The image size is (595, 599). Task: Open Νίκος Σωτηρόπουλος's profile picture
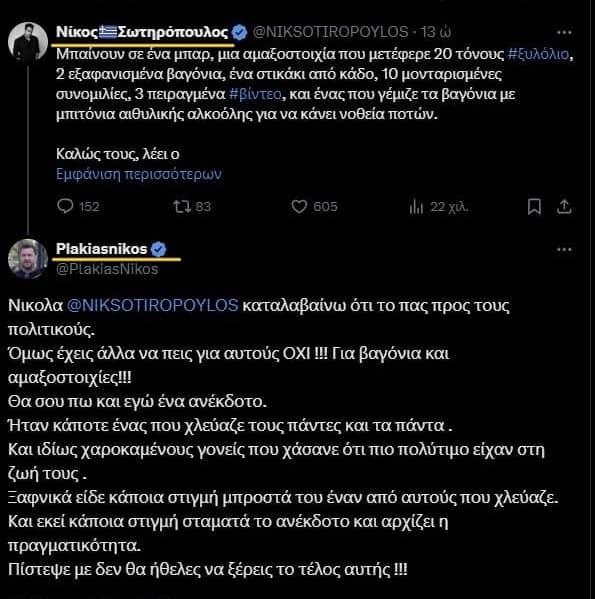pos(27,41)
